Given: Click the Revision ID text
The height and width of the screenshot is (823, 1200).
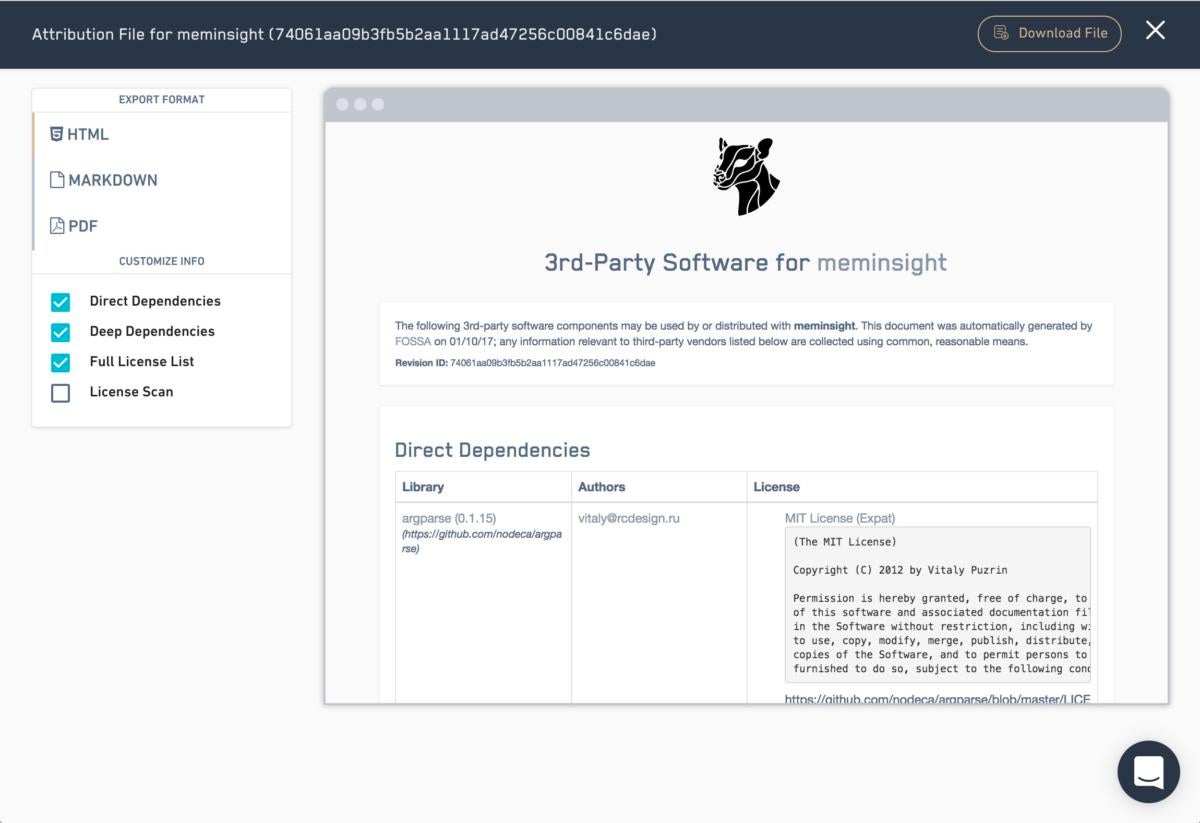Looking at the screenshot, I should (x=525, y=363).
